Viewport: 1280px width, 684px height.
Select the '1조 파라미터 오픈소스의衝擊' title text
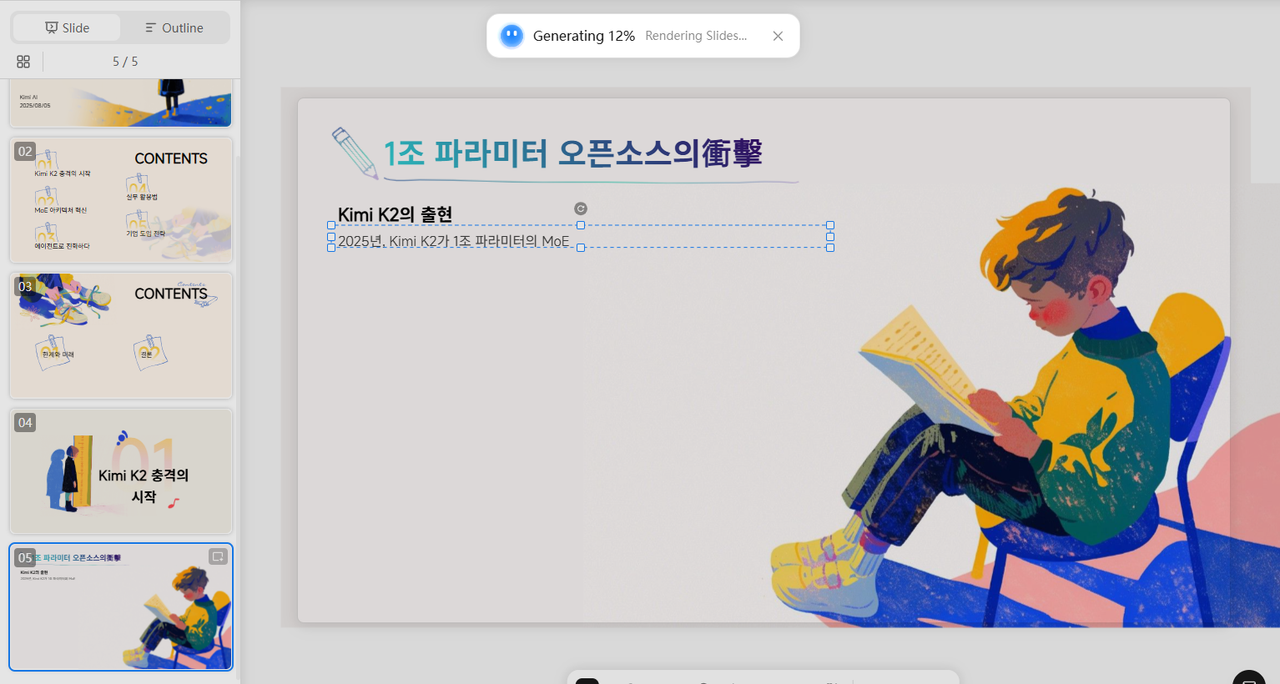[x=573, y=153]
